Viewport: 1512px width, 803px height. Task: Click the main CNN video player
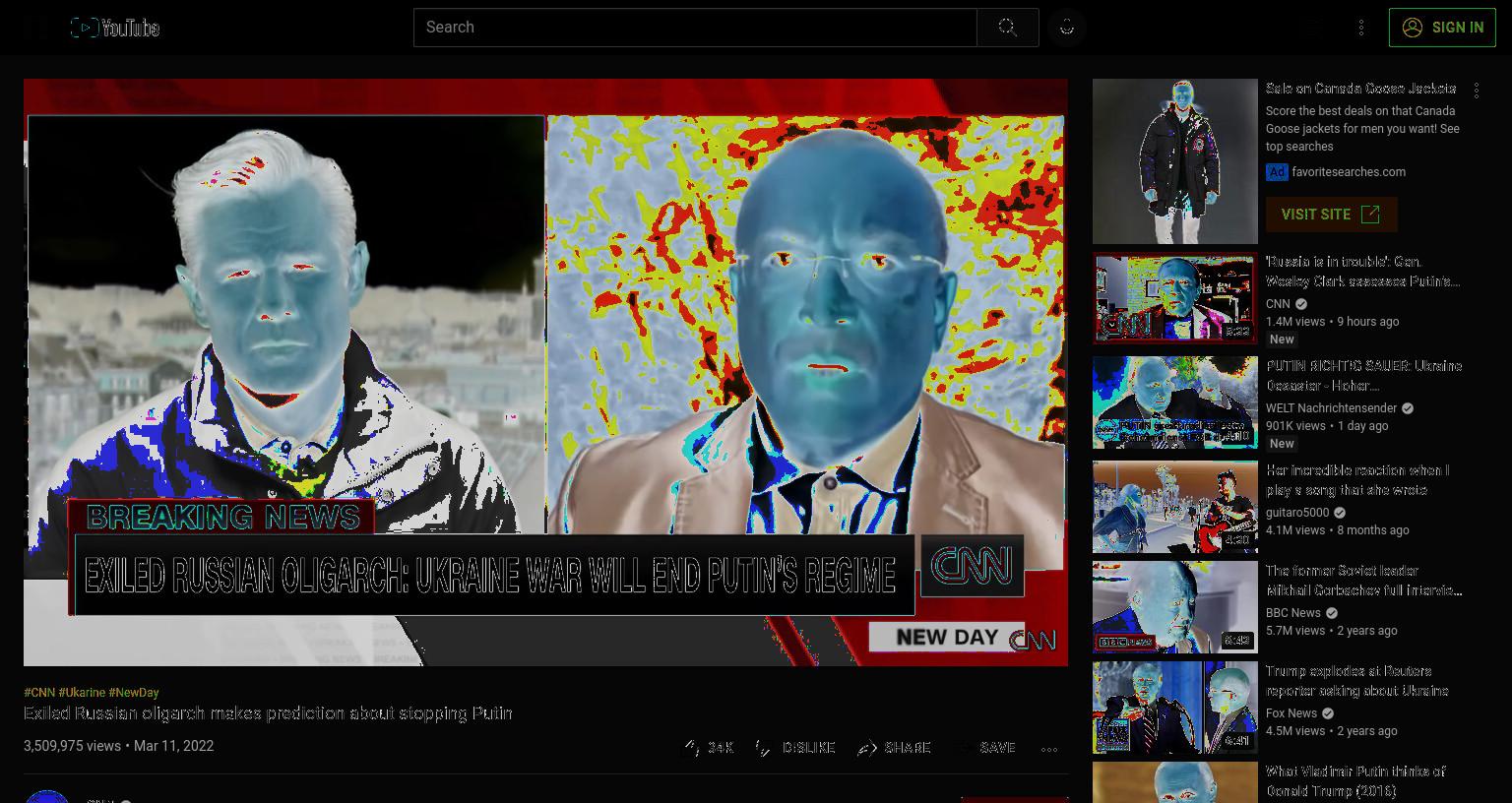(x=545, y=372)
